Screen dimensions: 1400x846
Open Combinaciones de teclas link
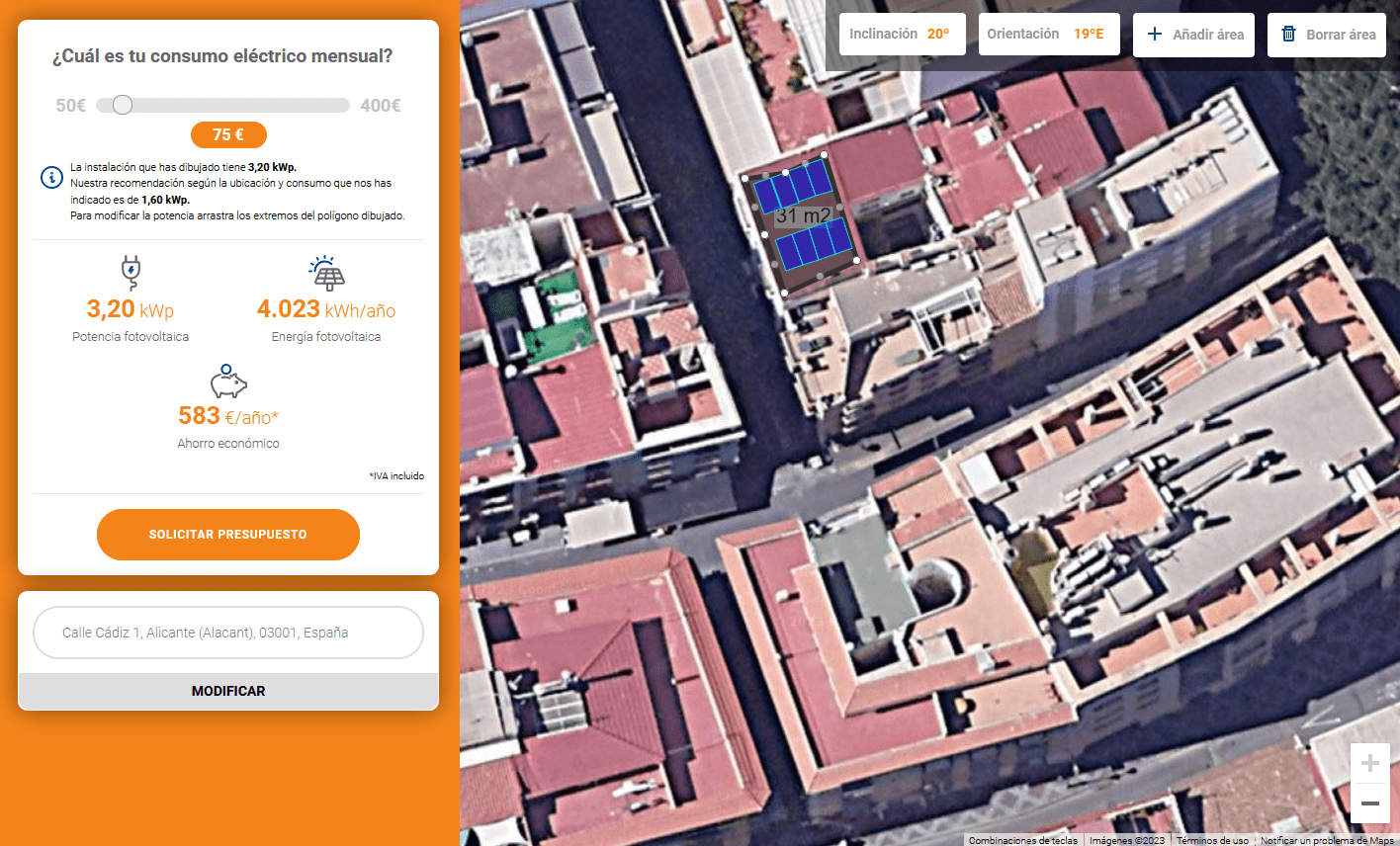click(1023, 840)
